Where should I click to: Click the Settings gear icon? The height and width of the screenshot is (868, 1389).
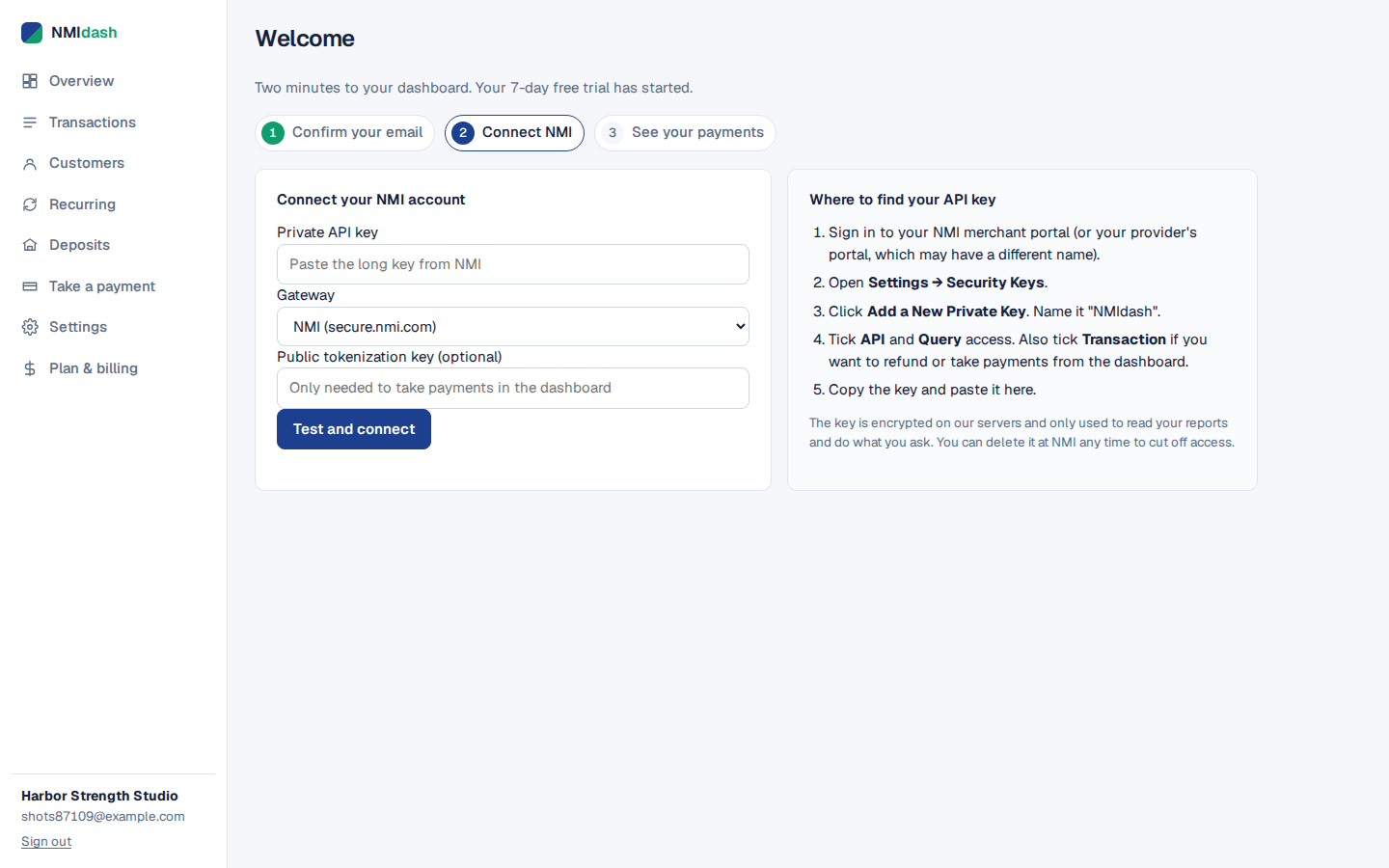point(30,327)
